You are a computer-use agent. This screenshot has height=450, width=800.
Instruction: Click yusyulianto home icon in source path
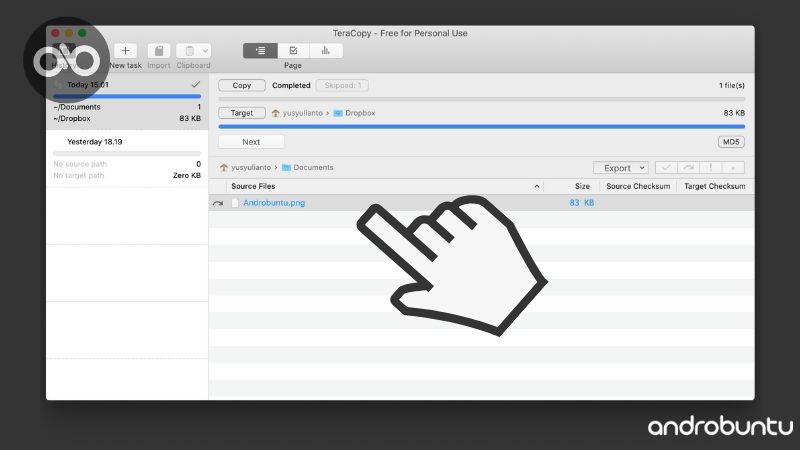223,167
